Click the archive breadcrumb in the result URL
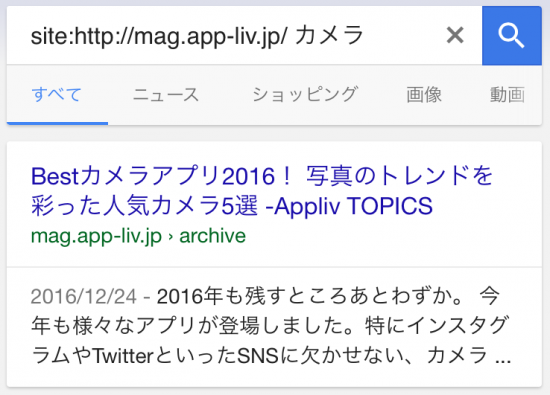This screenshot has width=550, height=395. pyautogui.click(x=213, y=236)
